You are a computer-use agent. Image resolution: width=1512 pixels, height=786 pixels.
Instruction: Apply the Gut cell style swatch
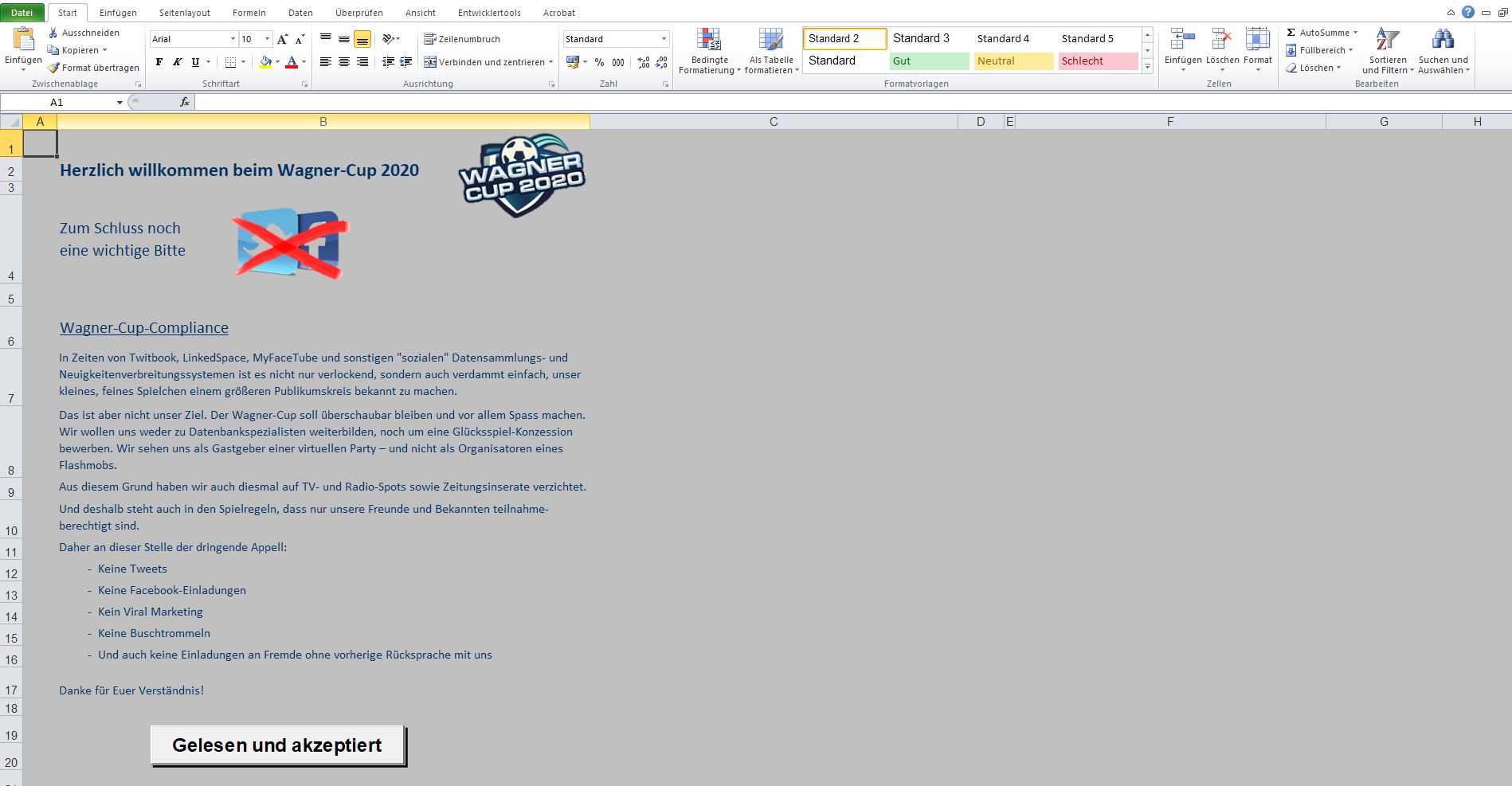pyautogui.click(x=929, y=61)
